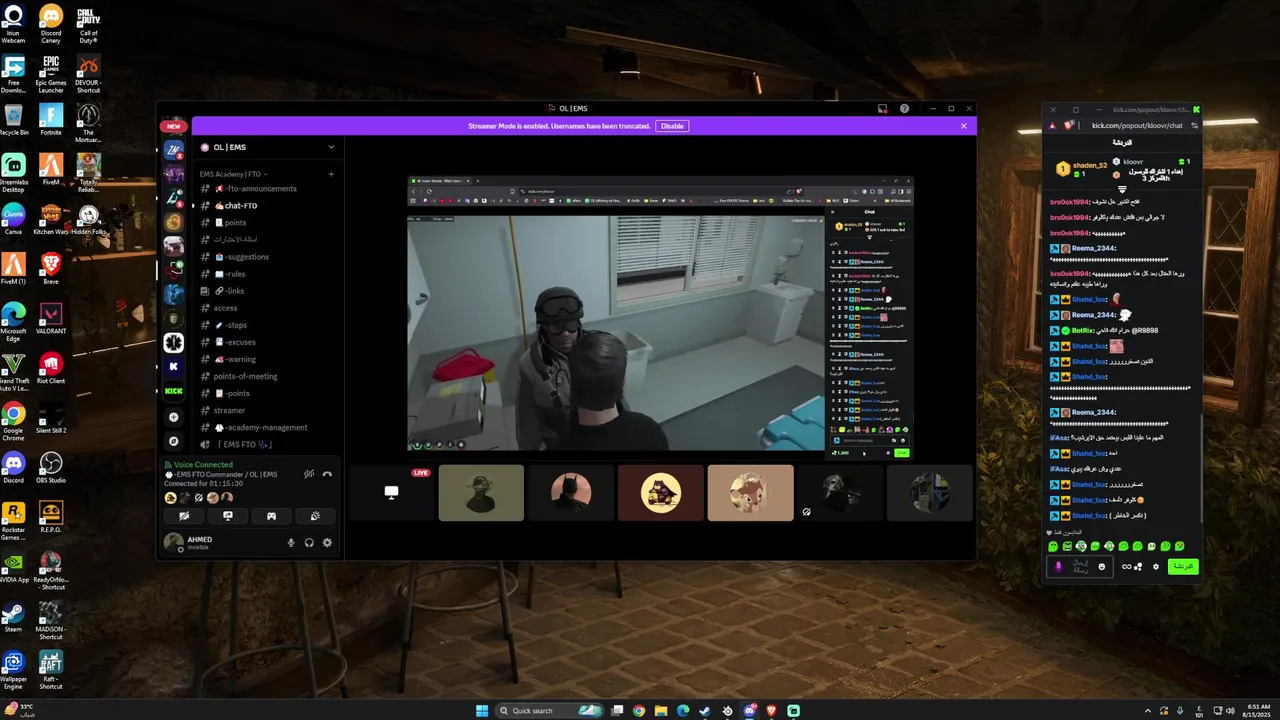Select the Batman avatar participant tile
Viewport: 1280px width, 720px height.
tap(571, 492)
